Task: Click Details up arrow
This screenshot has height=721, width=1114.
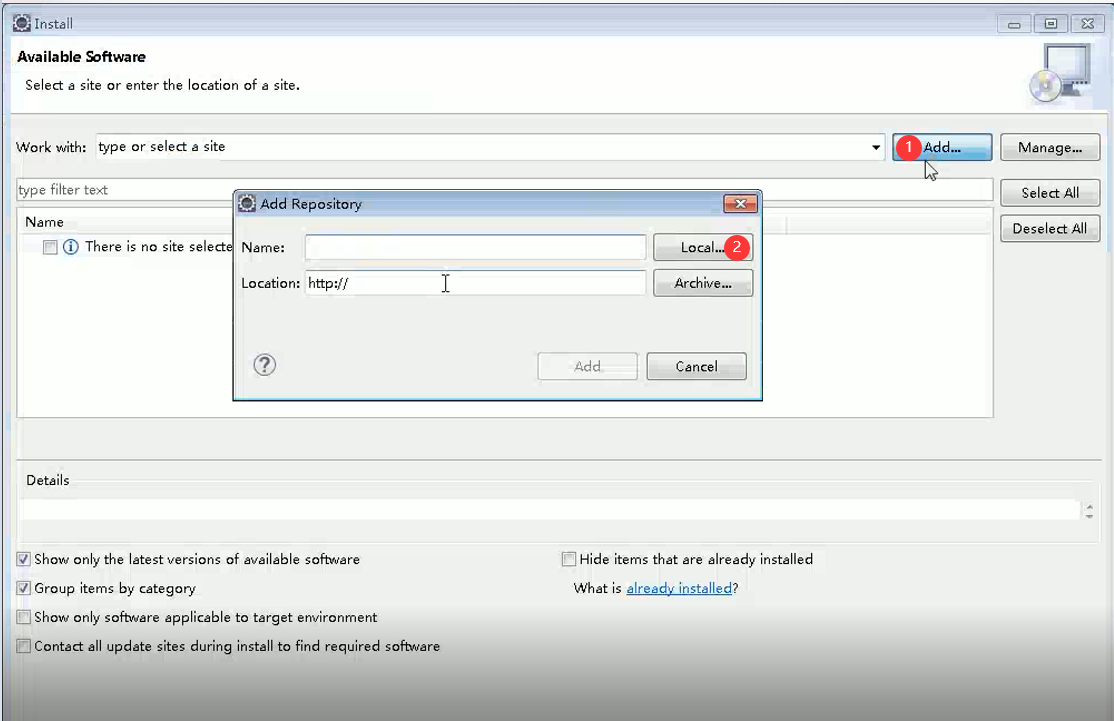Action: 1090,505
